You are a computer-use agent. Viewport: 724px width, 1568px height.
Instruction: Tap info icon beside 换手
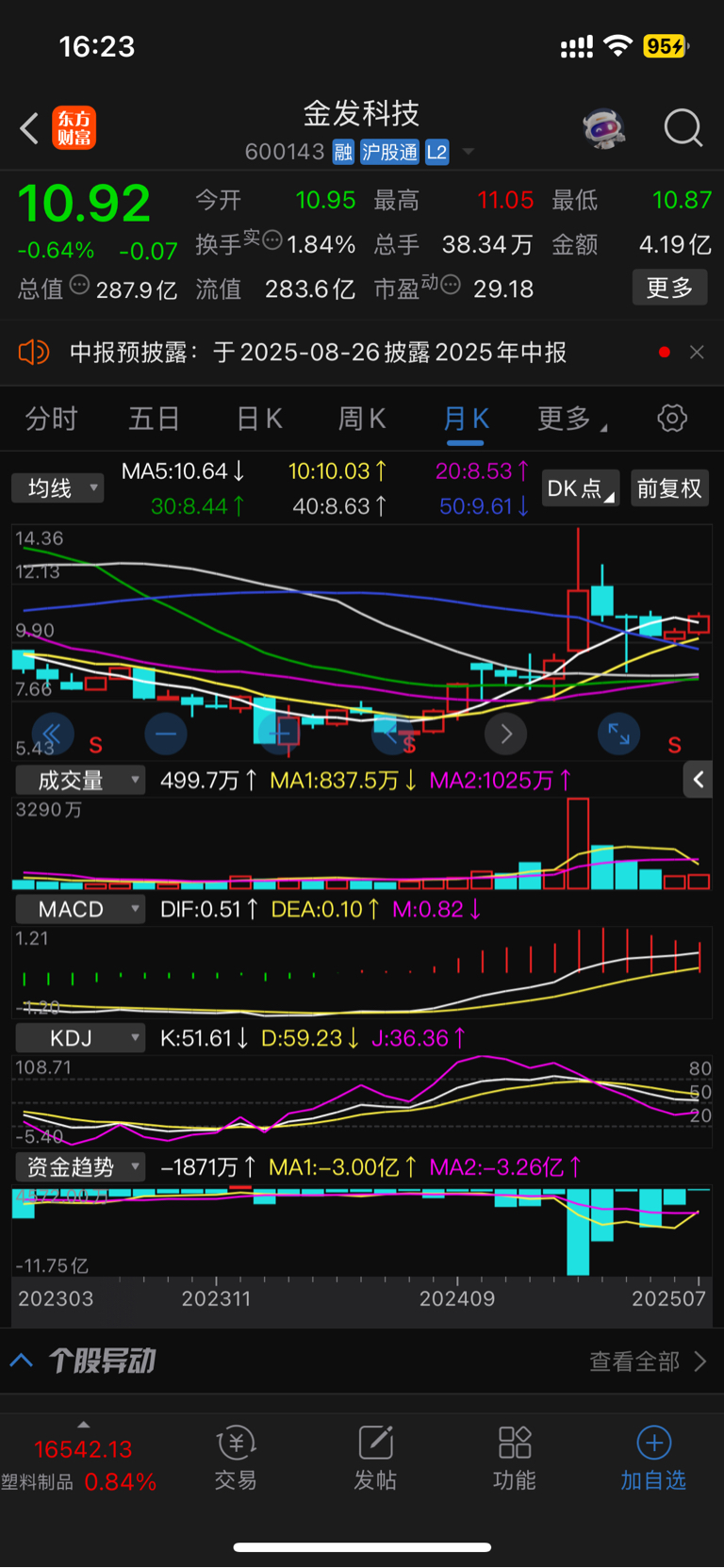pyautogui.click(x=272, y=240)
